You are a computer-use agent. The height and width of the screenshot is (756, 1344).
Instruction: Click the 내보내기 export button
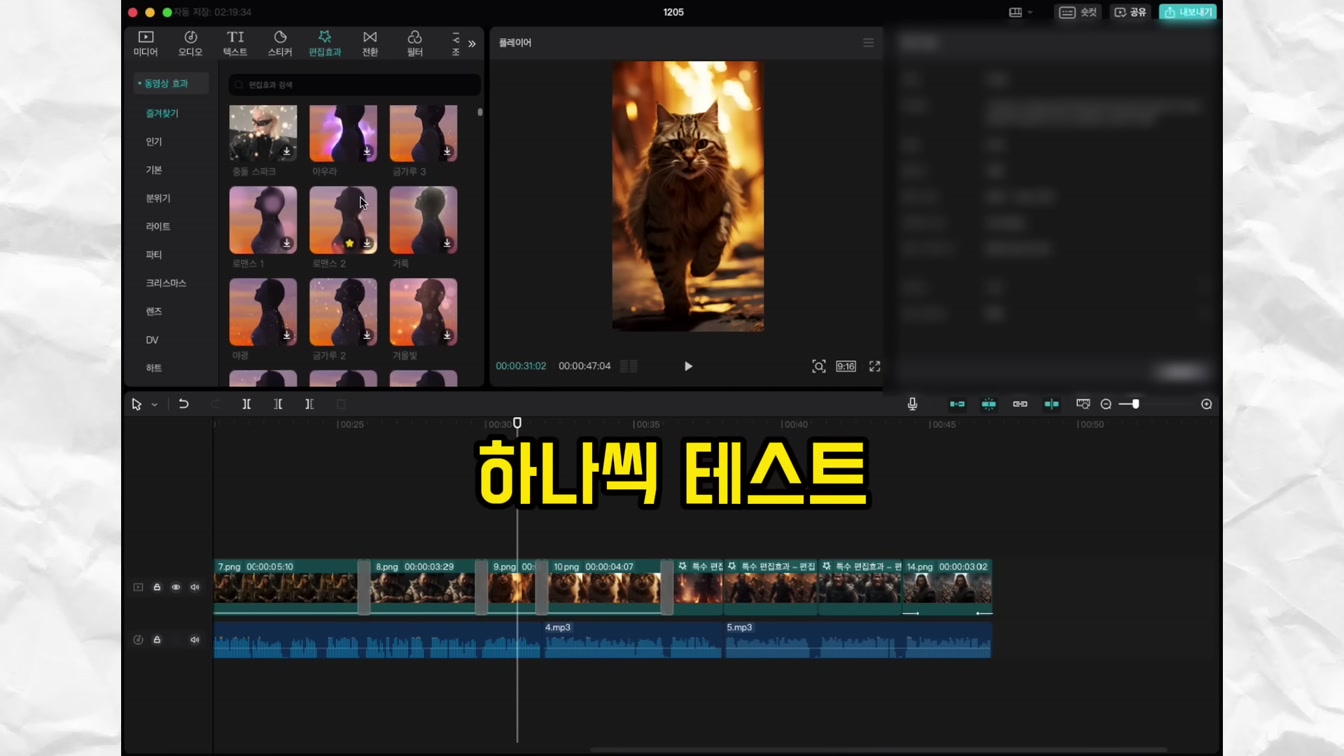point(1188,13)
